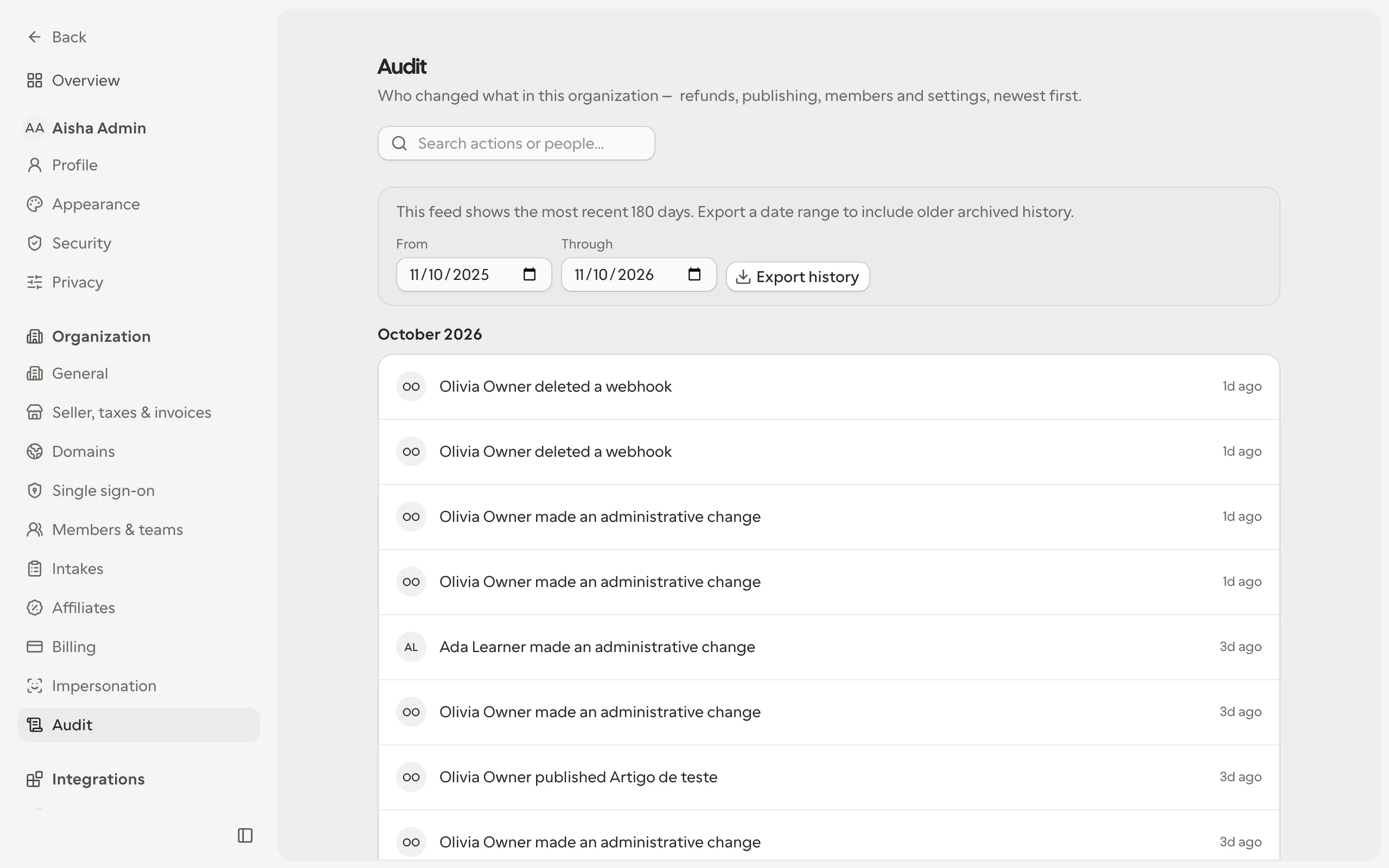1389x868 pixels.
Task: Click the Impersonation scan-face icon
Action: coord(34,686)
